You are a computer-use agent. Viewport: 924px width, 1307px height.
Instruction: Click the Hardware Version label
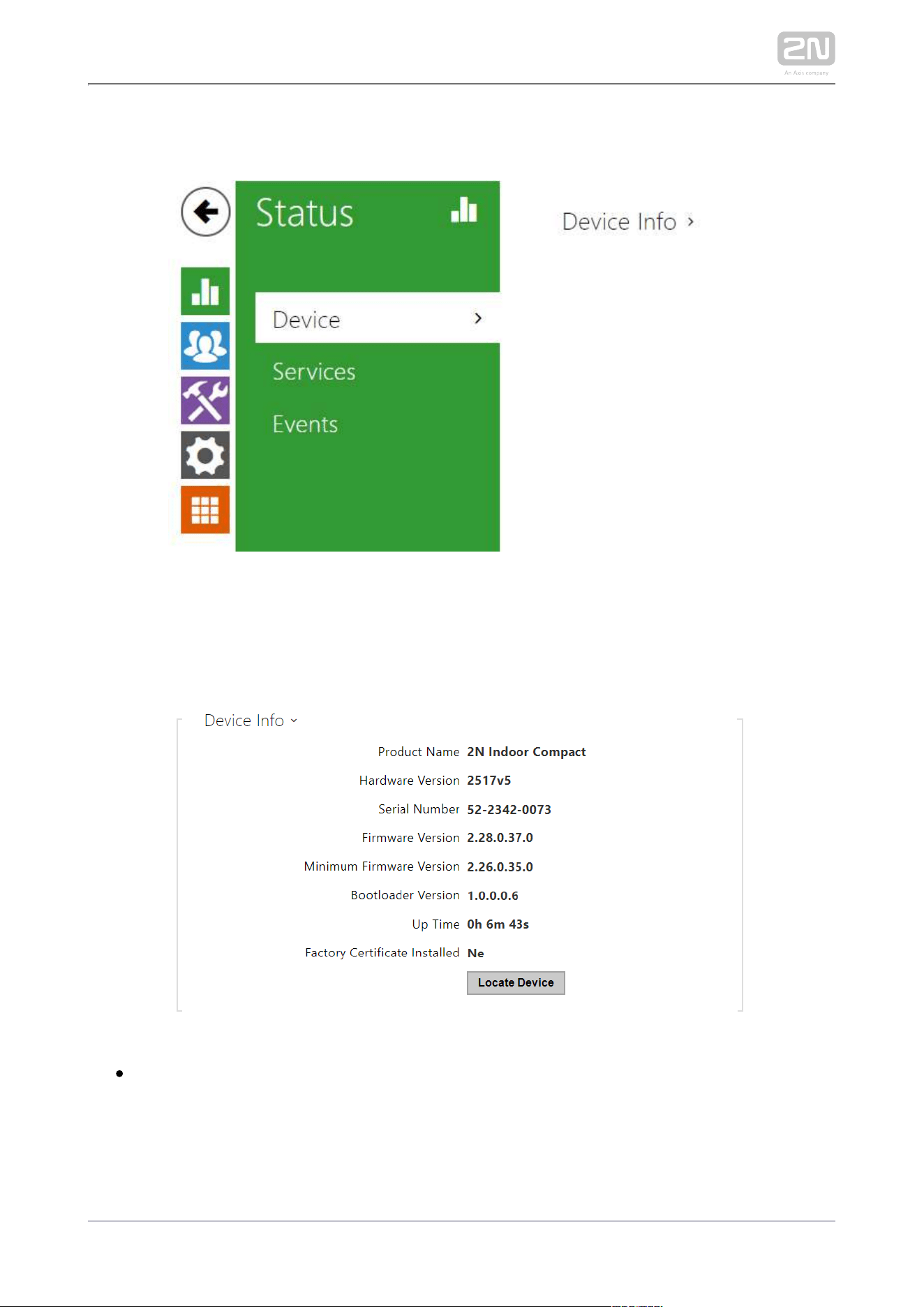click(x=410, y=781)
